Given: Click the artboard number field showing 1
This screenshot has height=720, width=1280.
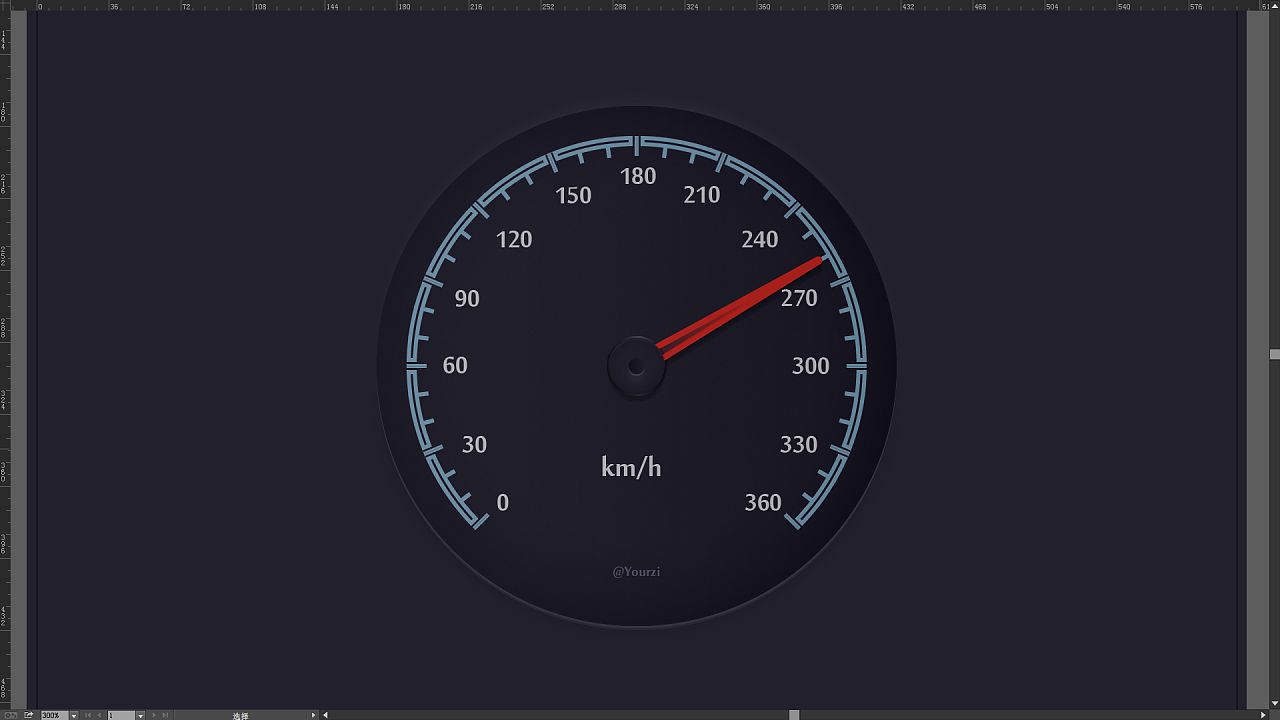Looking at the screenshot, I should click(x=121, y=715).
